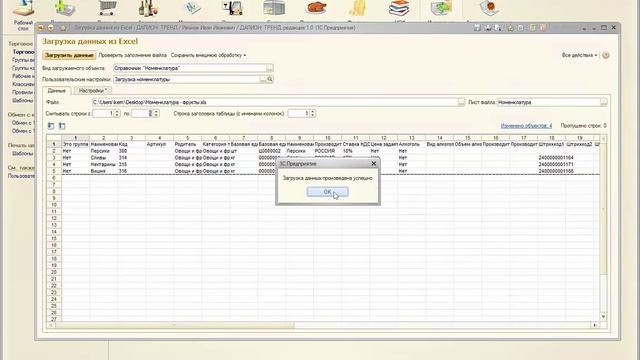This screenshot has height=360, width=640.
Task: Open the wine bottles section icon
Action: [x=148, y=8]
